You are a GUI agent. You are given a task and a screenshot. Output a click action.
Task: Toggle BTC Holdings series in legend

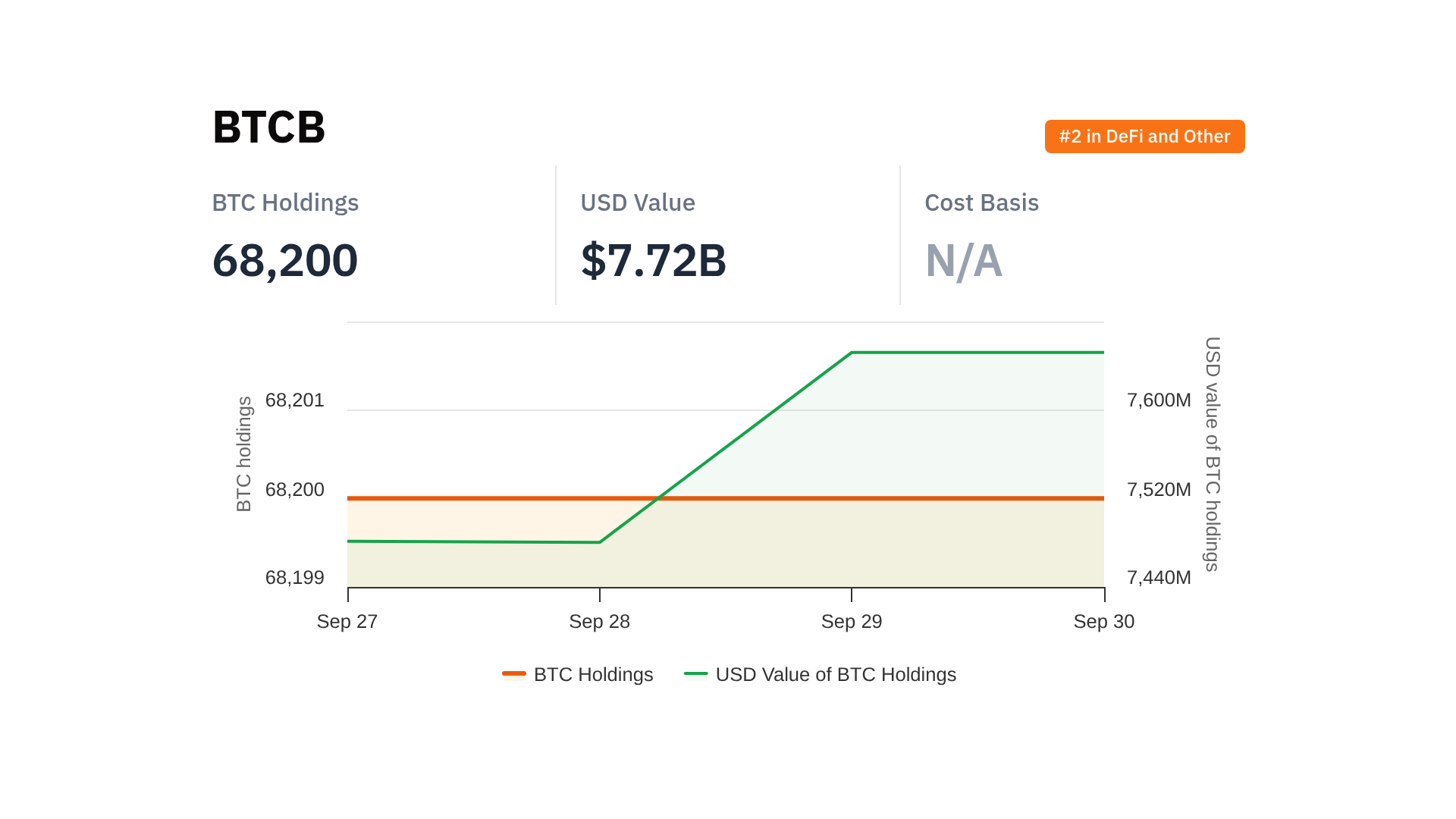pyautogui.click(x=592, y=674)
